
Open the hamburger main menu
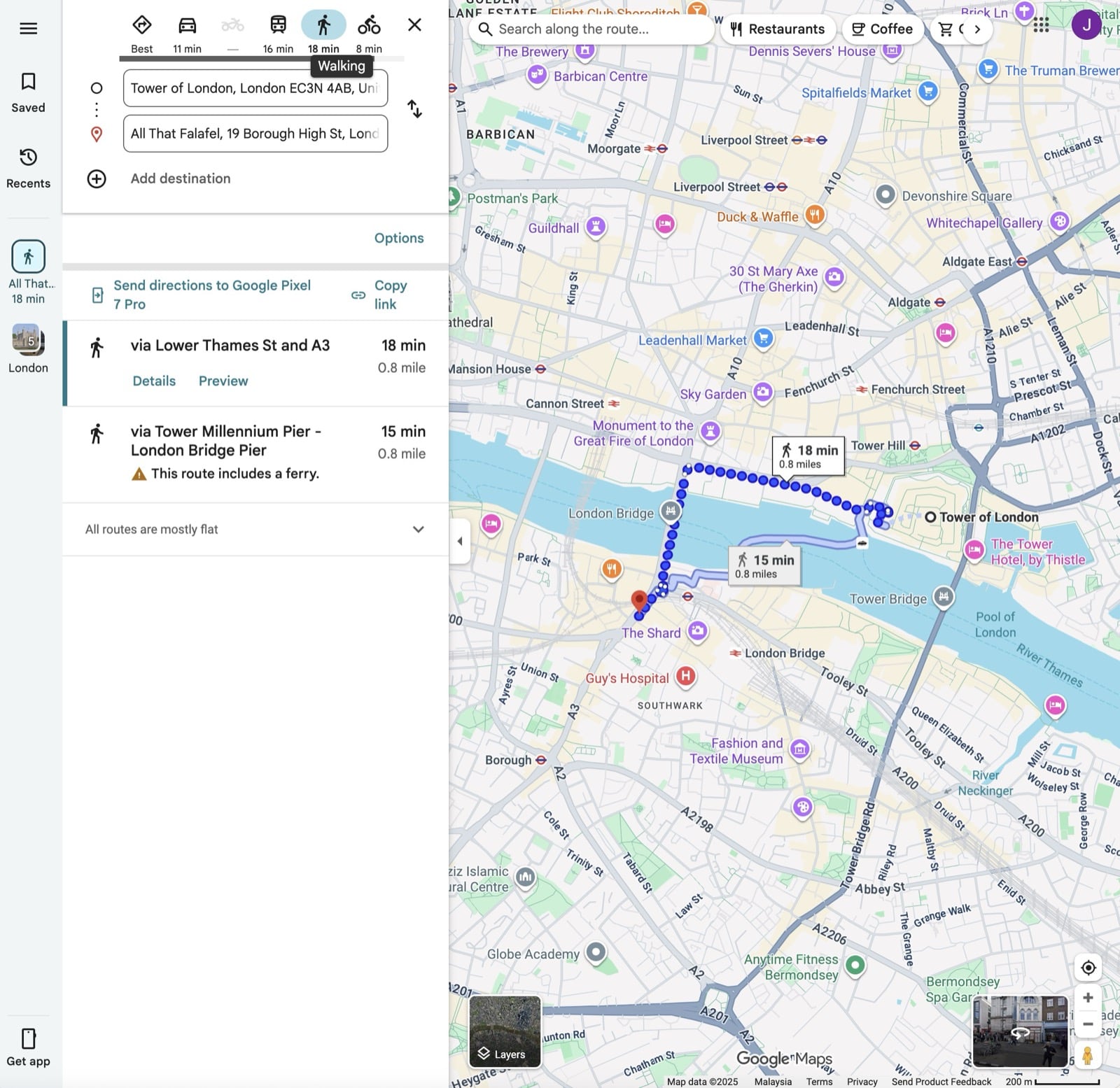pyautogui.click(x=28, y=29)
